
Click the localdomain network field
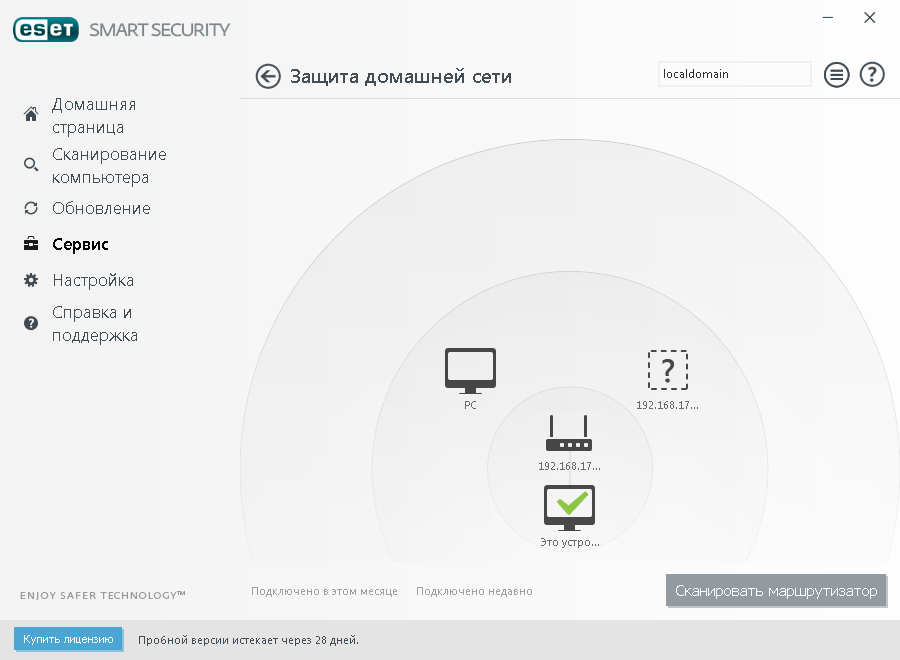[x=734, y=74]
